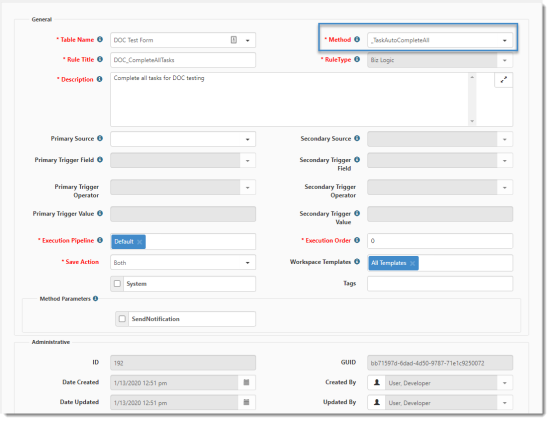Click the Rule Title input field
Image resolution: width=550 pixels, height=421 pixels.
pyautogui.click(x=183, y=60)
